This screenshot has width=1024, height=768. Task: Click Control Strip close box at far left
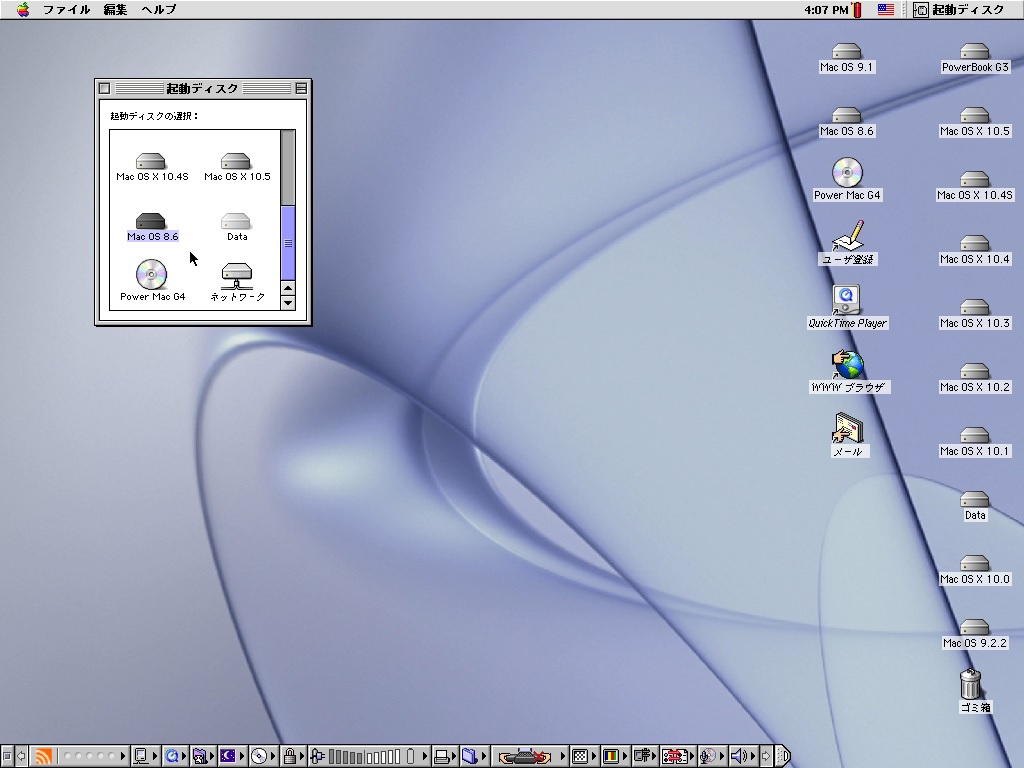pyautogui.click(x=7, y=756)
